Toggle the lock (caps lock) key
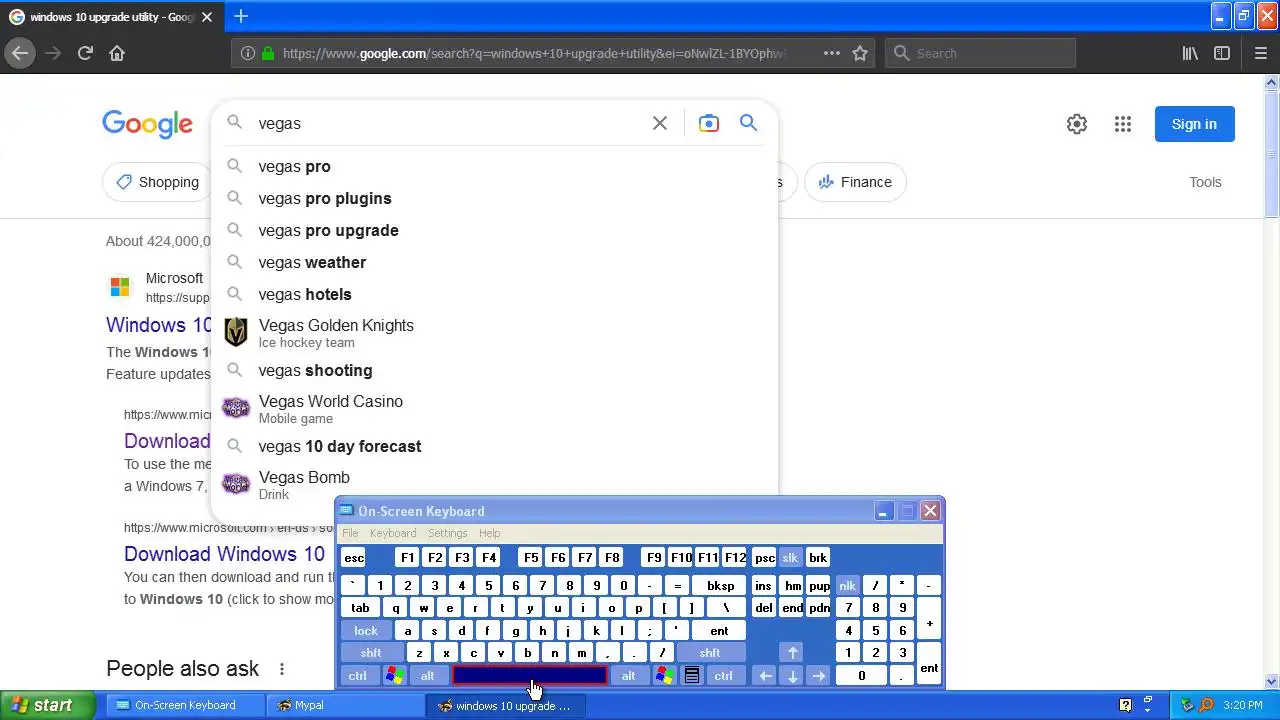 (x=366, y=631)
